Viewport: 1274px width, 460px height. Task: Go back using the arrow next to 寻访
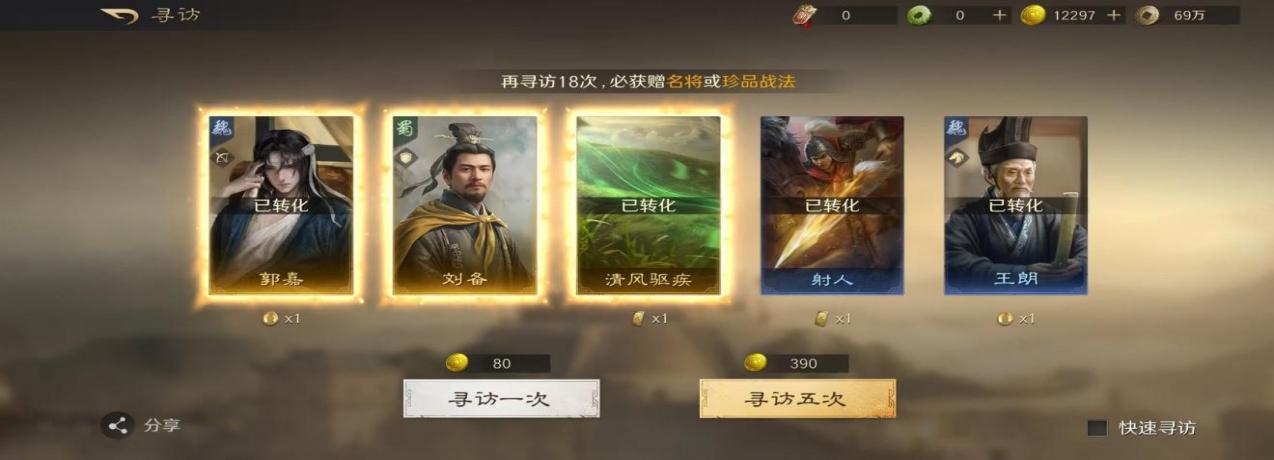[119, 16]
